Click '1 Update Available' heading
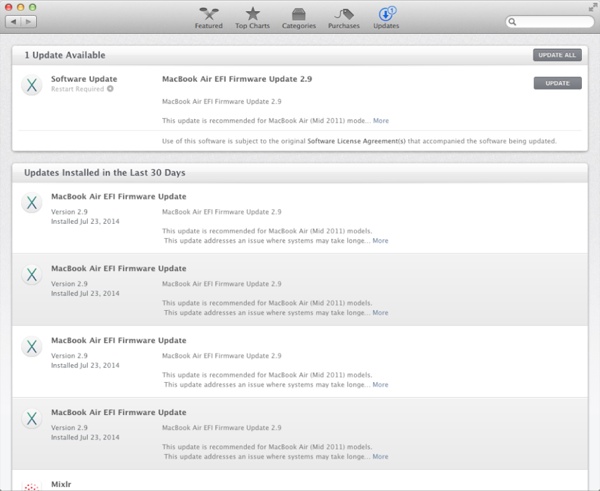This screenshot has width=600, height=491. tap(65, 55)
